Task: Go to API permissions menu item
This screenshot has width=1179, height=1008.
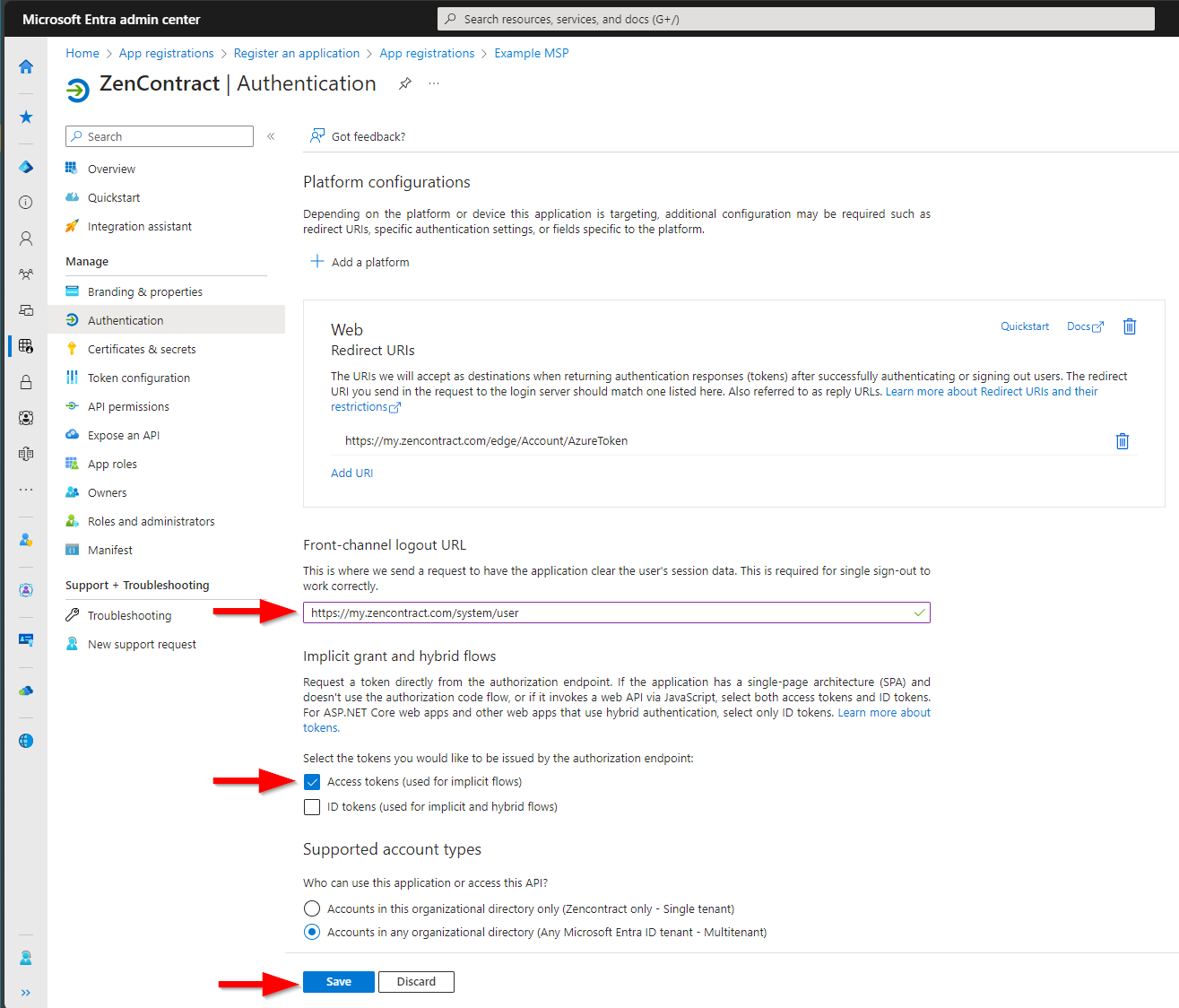Action: [128, 406]
